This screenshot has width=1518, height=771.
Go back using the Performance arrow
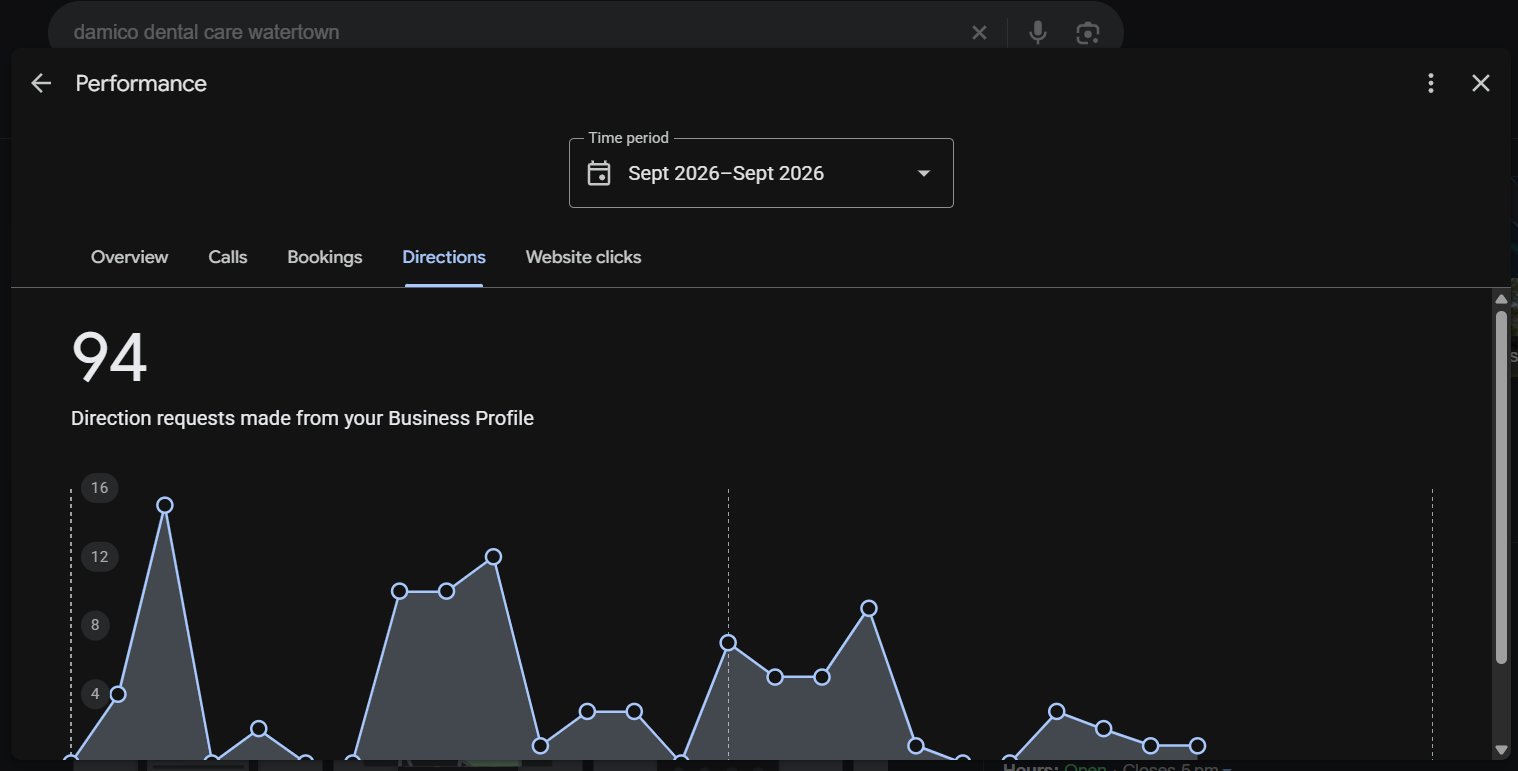[41, 84]
